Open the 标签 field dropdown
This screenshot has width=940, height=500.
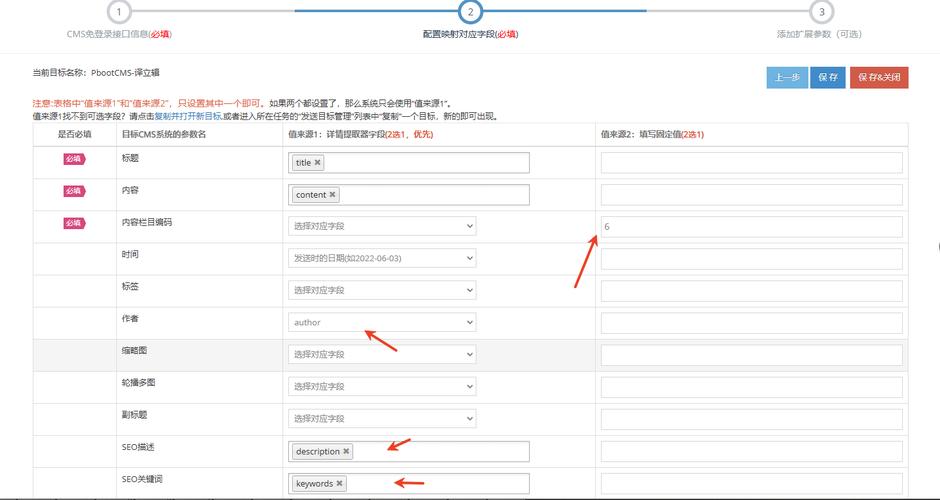(382, 290)
